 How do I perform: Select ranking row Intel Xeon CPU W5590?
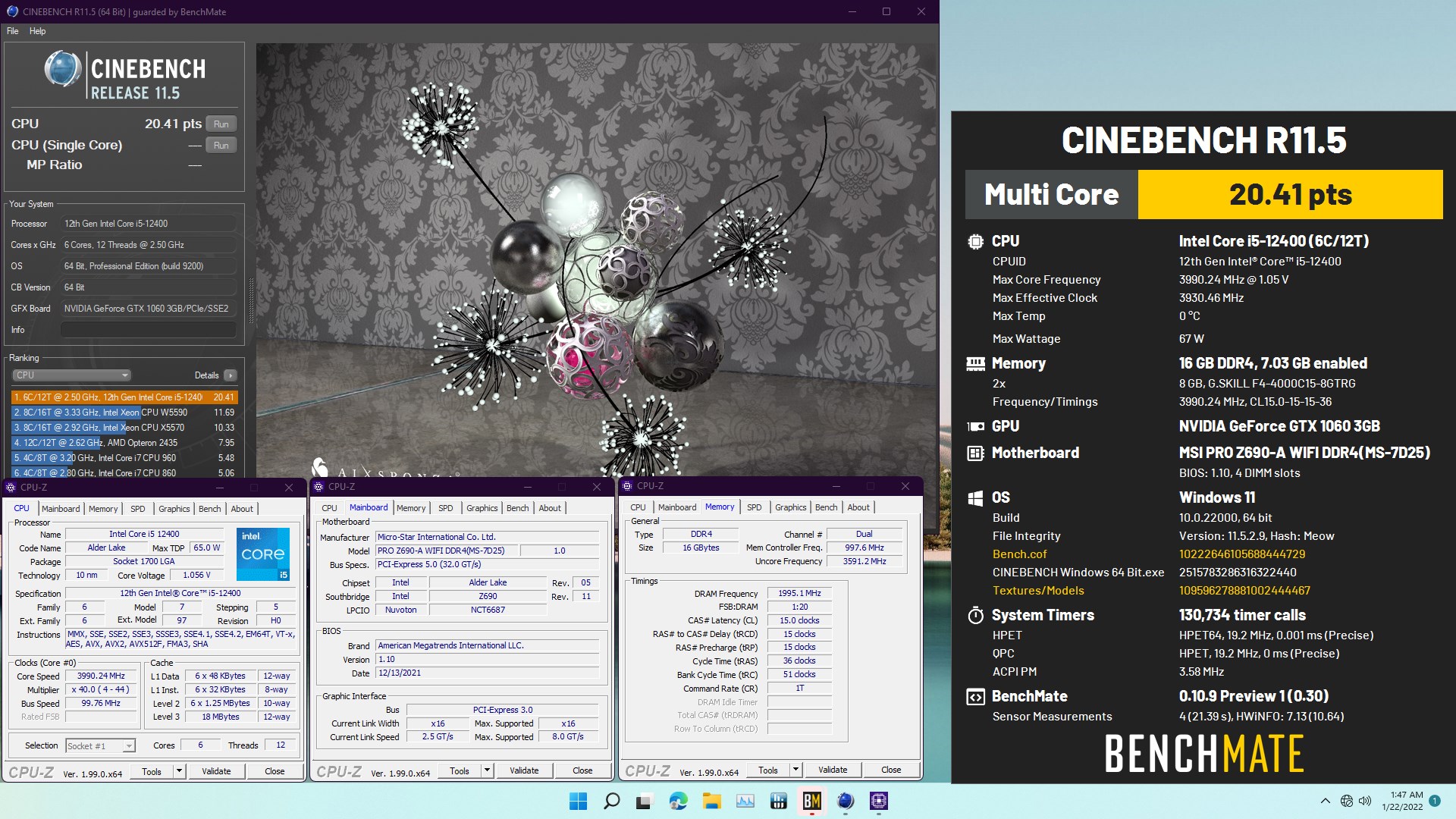(124, 413)
